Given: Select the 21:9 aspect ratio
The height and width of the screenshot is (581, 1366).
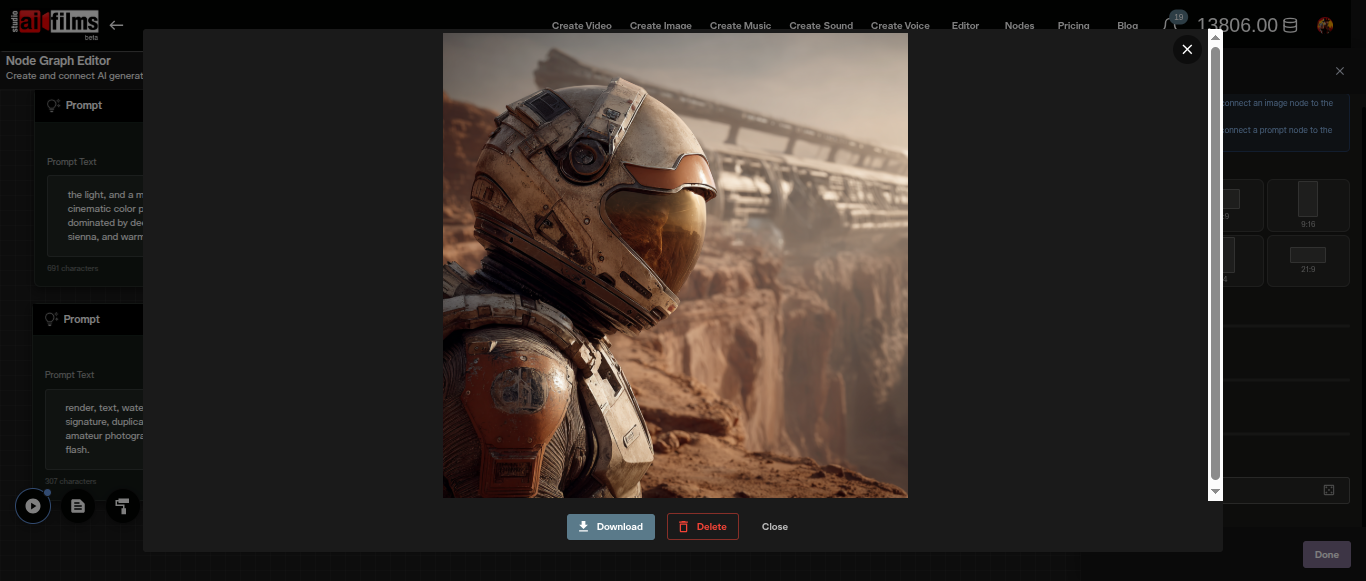Looking at the screenshot, I should (x=1308, y=261).
